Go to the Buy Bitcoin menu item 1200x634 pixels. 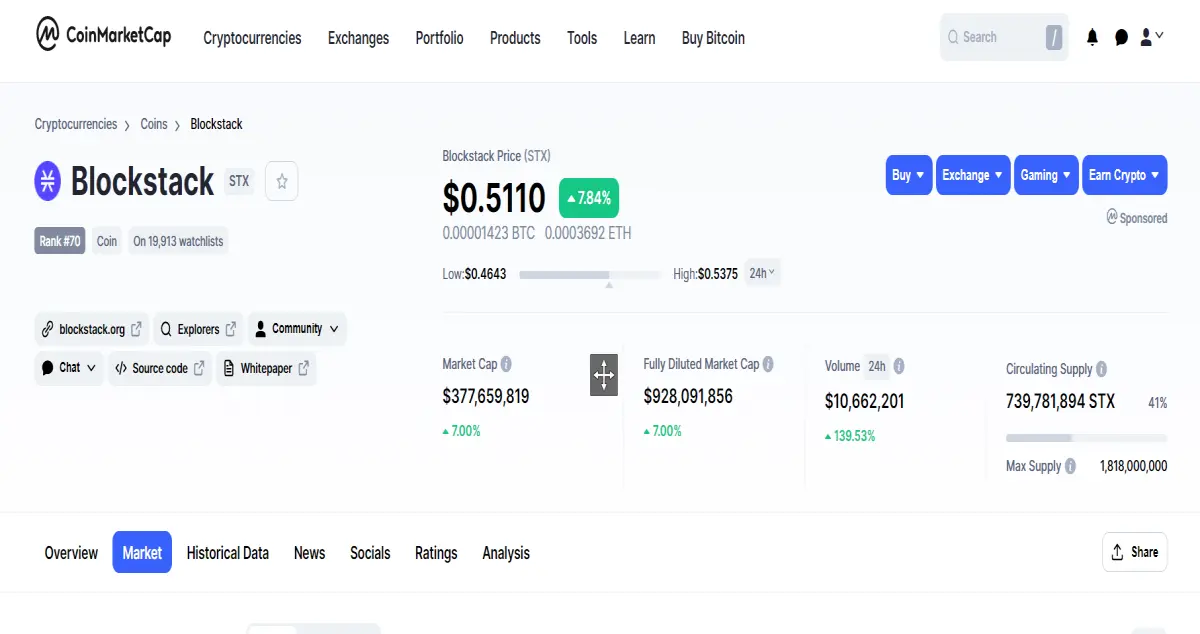pos(713,38)
